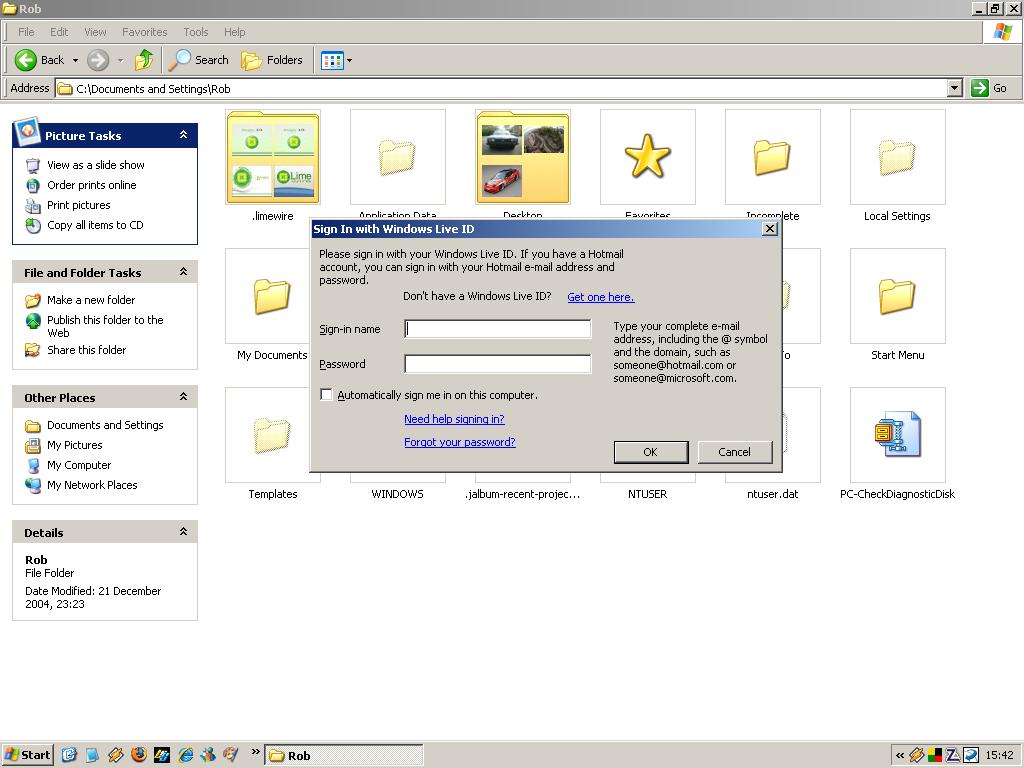Open the Help menu
Image resolution: width=1024 pixels, height=768 pixels.
(x=234, y=32)
